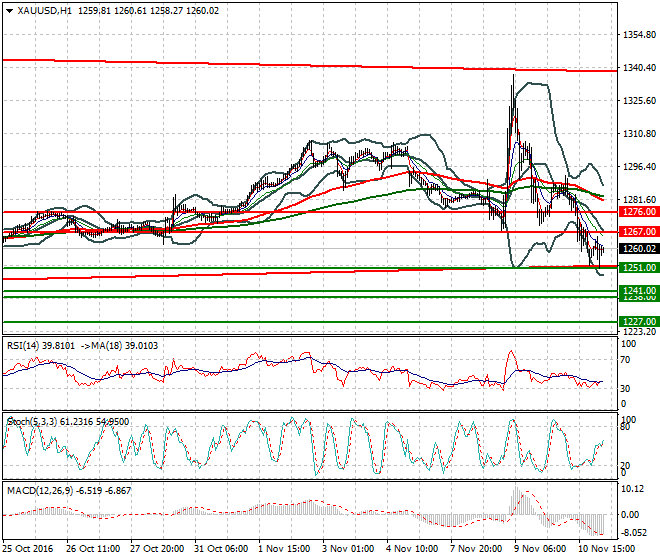Screen dimensions: 660x560
Task: Select the 1276.00 red price level label
Action: 639,212
